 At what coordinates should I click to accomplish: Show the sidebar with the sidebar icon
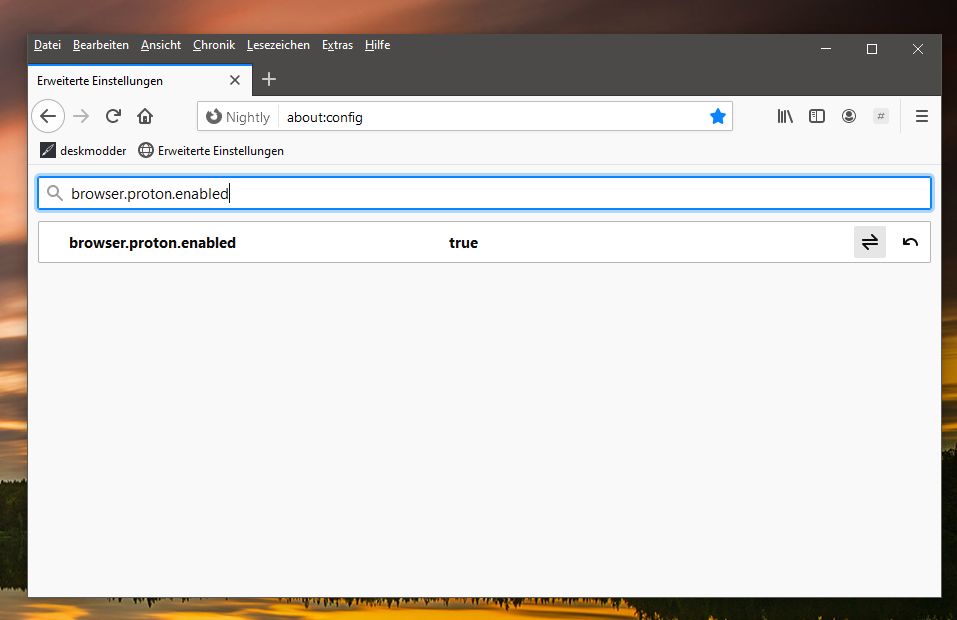[x=817, y=116]
